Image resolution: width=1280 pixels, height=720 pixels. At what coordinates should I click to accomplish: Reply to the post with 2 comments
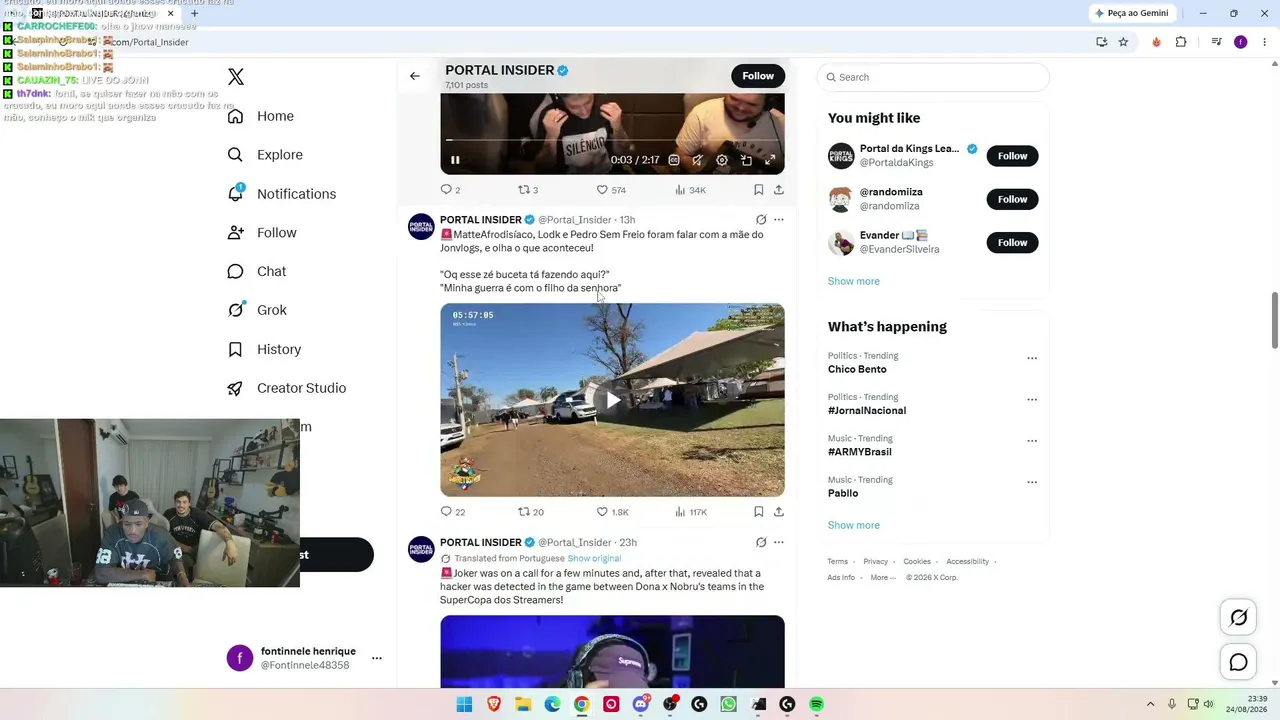point(450,190)
